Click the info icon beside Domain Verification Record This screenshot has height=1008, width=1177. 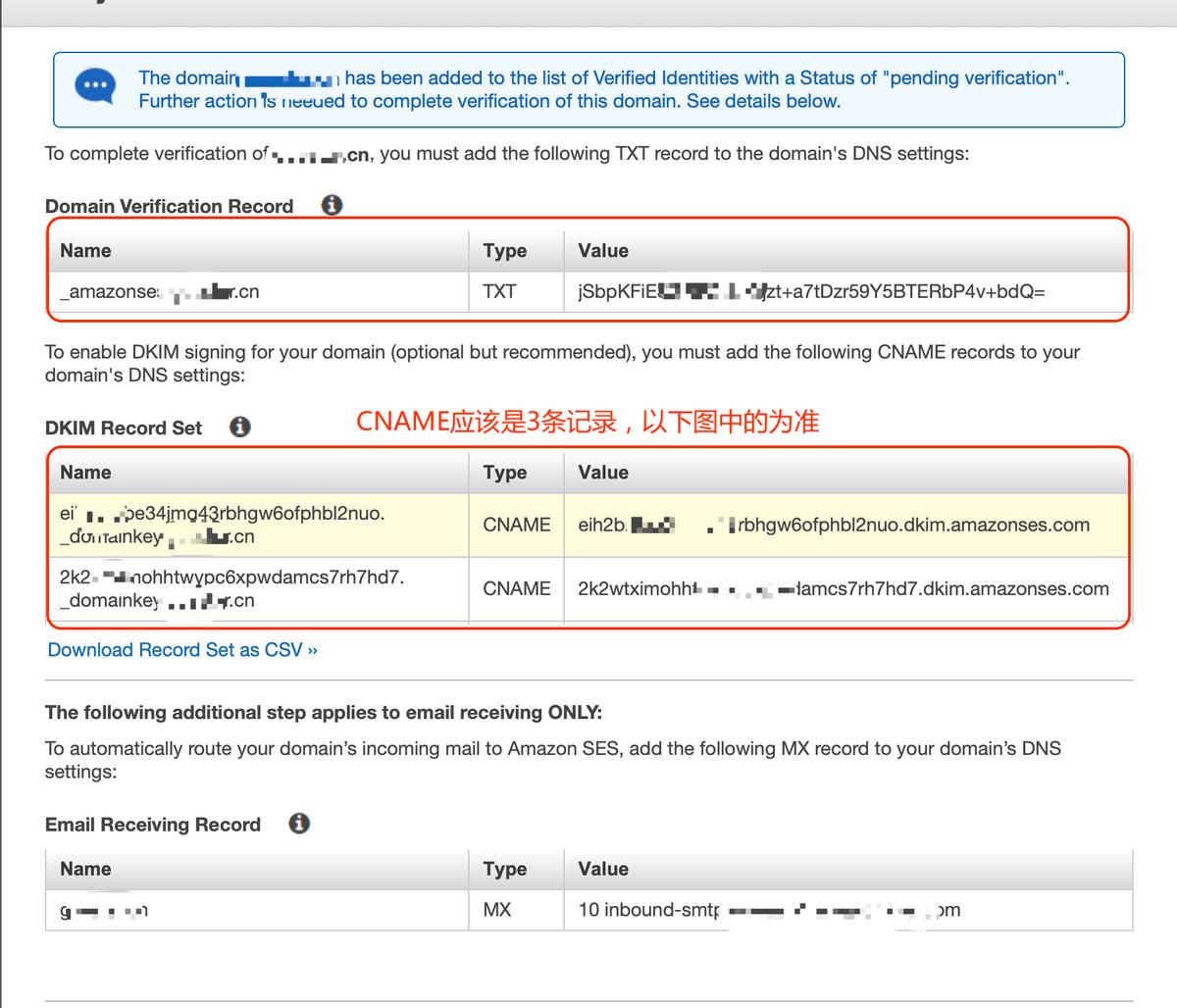(333, 205)
